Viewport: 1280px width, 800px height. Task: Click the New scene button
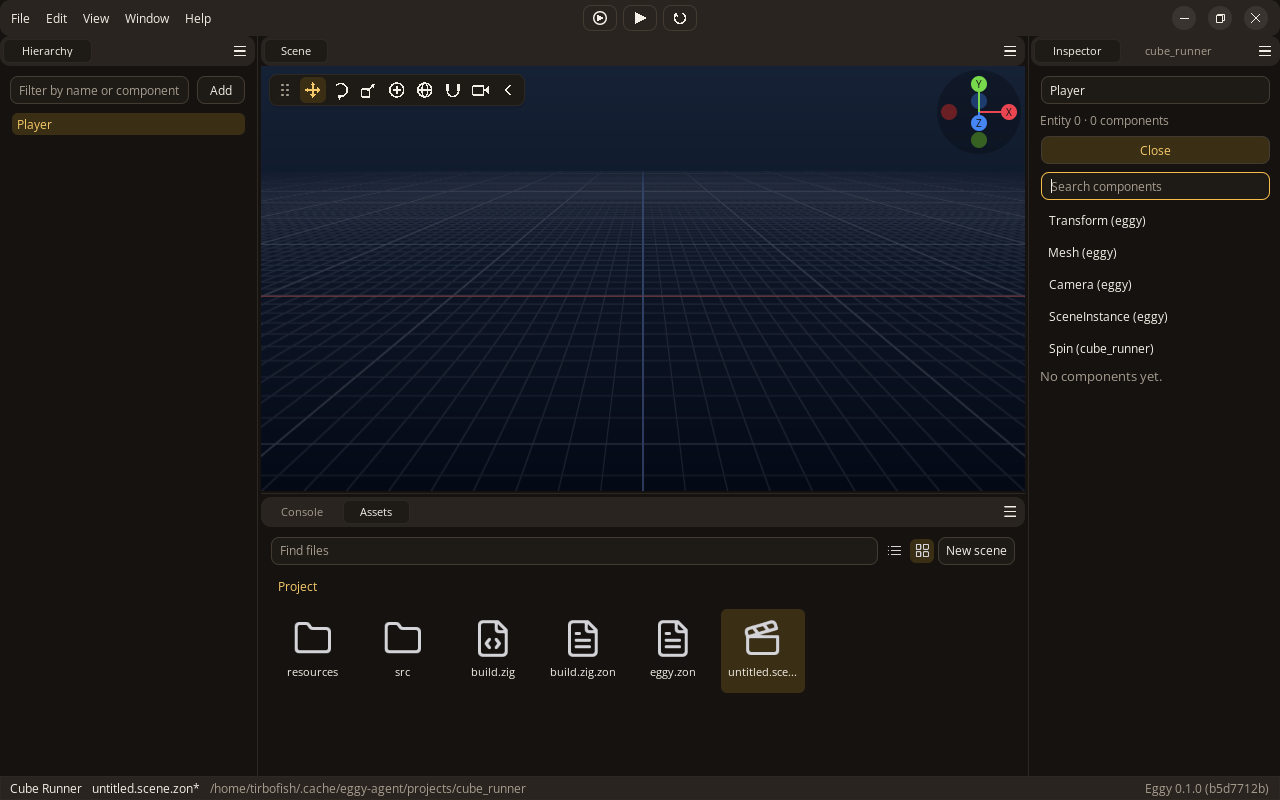[976, 551]
